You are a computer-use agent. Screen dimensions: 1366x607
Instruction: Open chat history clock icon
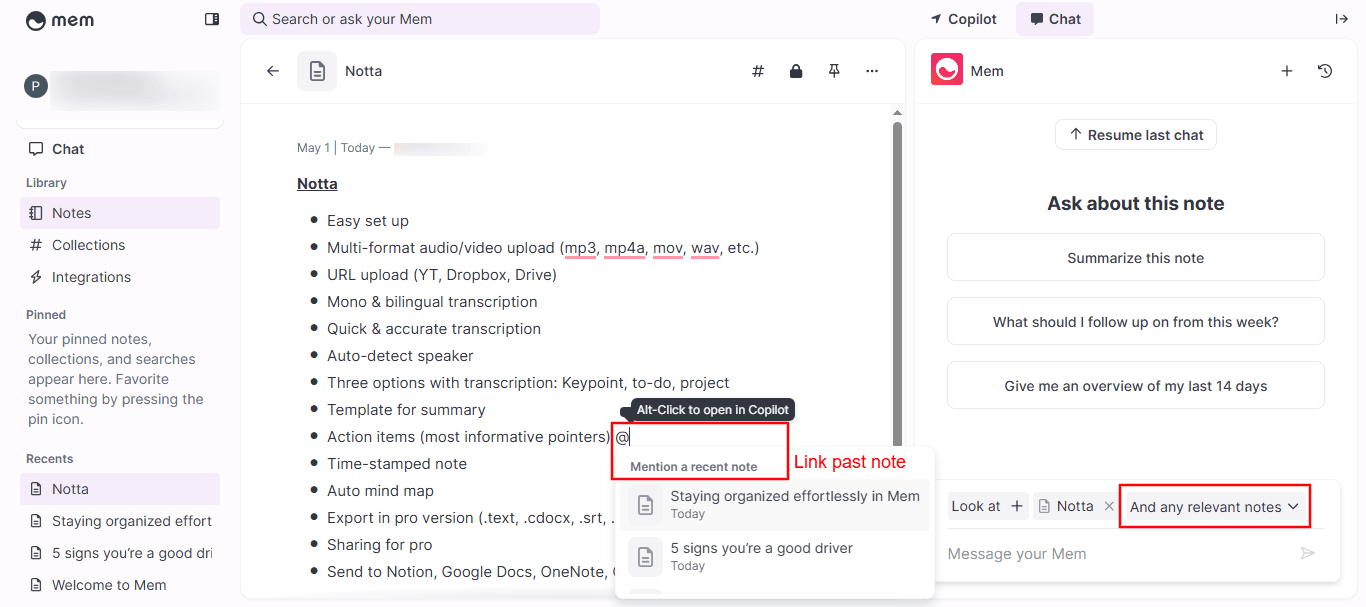point(1325,71)
